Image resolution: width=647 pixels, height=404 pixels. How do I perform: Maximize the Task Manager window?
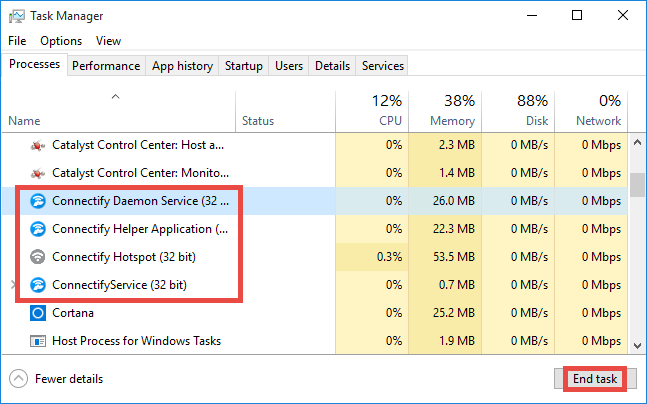[577, 16]
